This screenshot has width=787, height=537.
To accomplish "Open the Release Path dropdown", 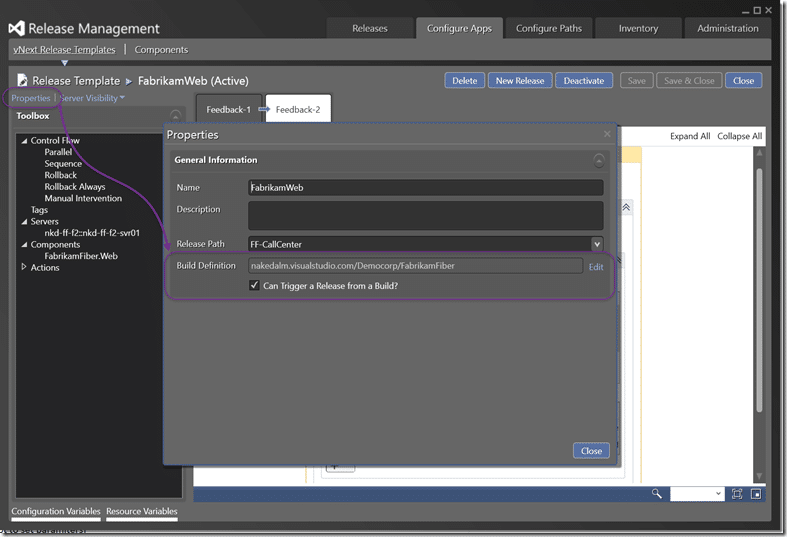I will (x=597, y=244).
